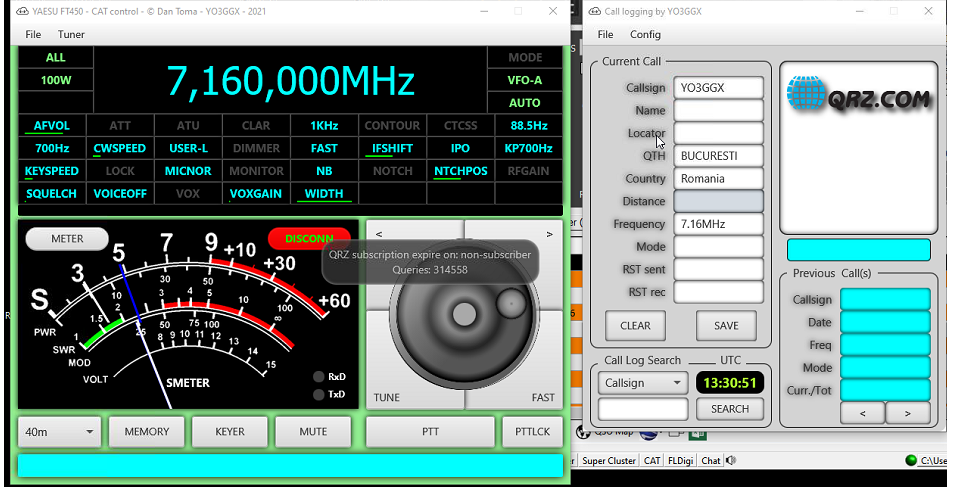
Task: Show the previous logged call with < button
Action: pyautogui.click(x=863, y=413)
